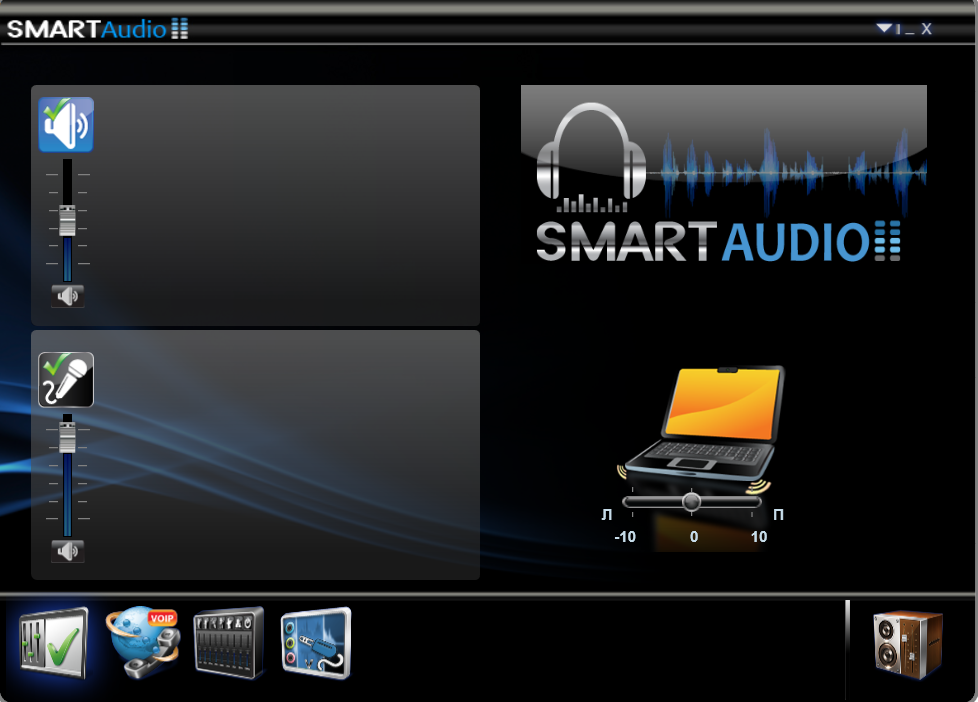Click the 10 balance value label
The height and width of the screenshot is (702, 978).
click(759, 537)
